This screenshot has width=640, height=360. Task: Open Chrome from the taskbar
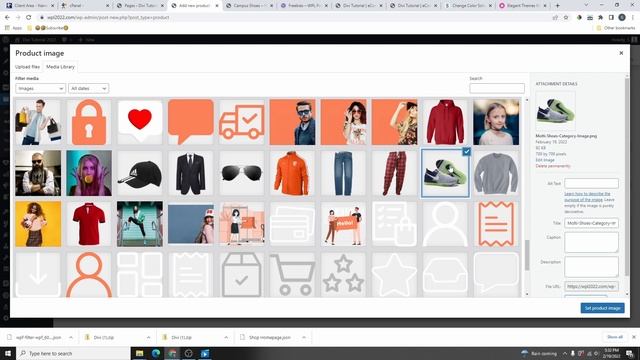click(172, 353)
